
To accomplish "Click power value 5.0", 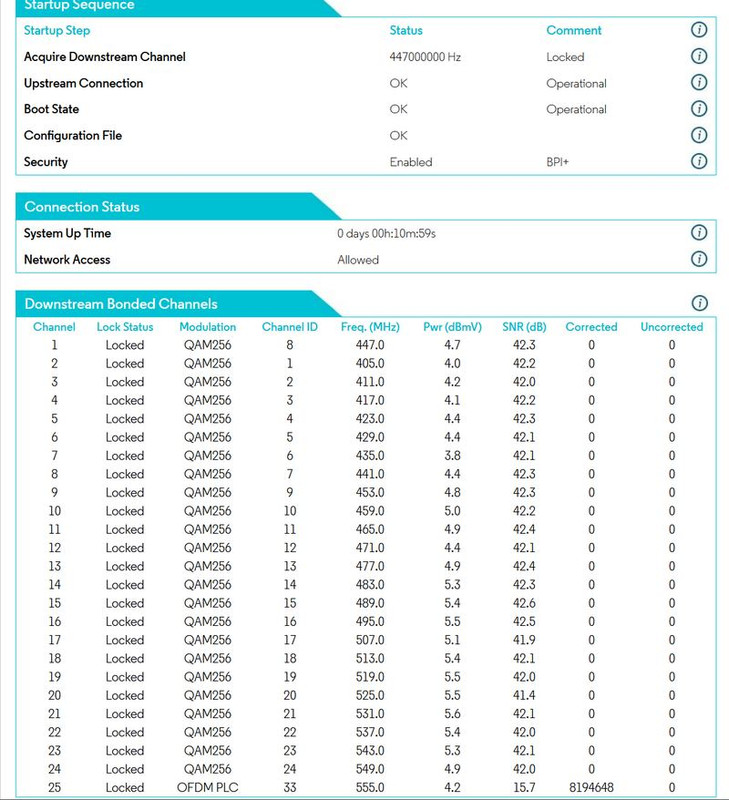I will tap(453, 511).
